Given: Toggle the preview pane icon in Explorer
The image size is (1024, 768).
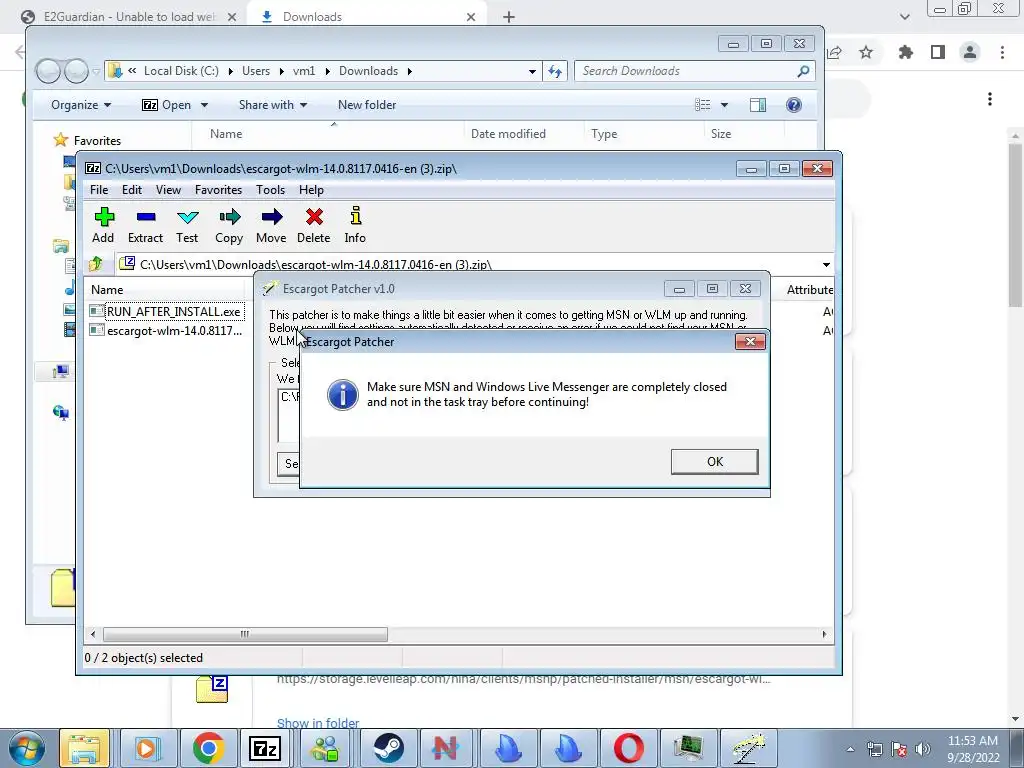Looking at the screenshot, I should (x=758, y=105).
